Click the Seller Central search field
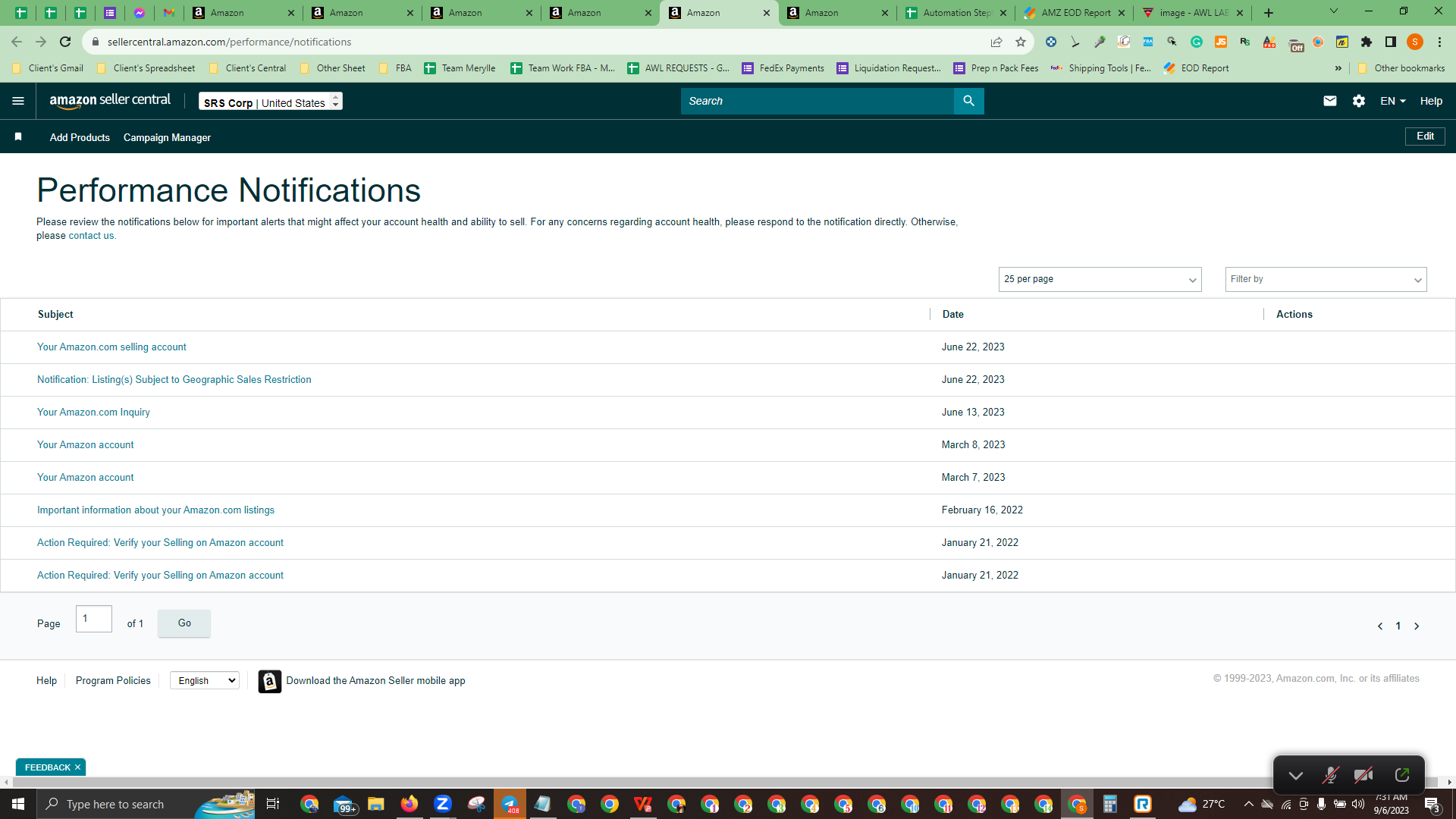 coord(817,101)
